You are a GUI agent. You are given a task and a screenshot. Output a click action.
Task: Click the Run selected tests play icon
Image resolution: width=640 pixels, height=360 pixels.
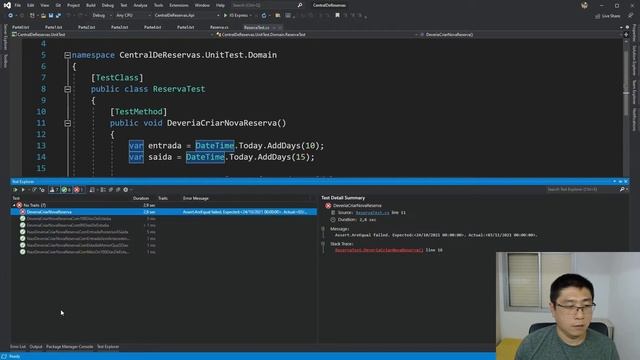[x=23, y=190]
